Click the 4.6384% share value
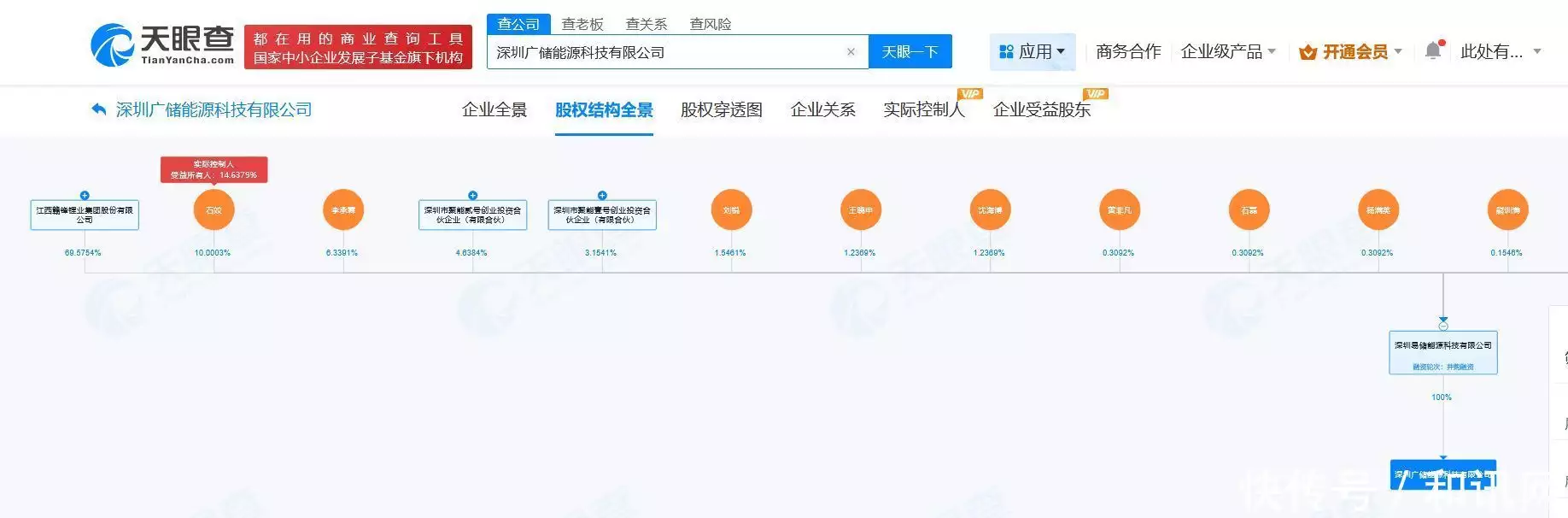 click(x=471, y=253)
